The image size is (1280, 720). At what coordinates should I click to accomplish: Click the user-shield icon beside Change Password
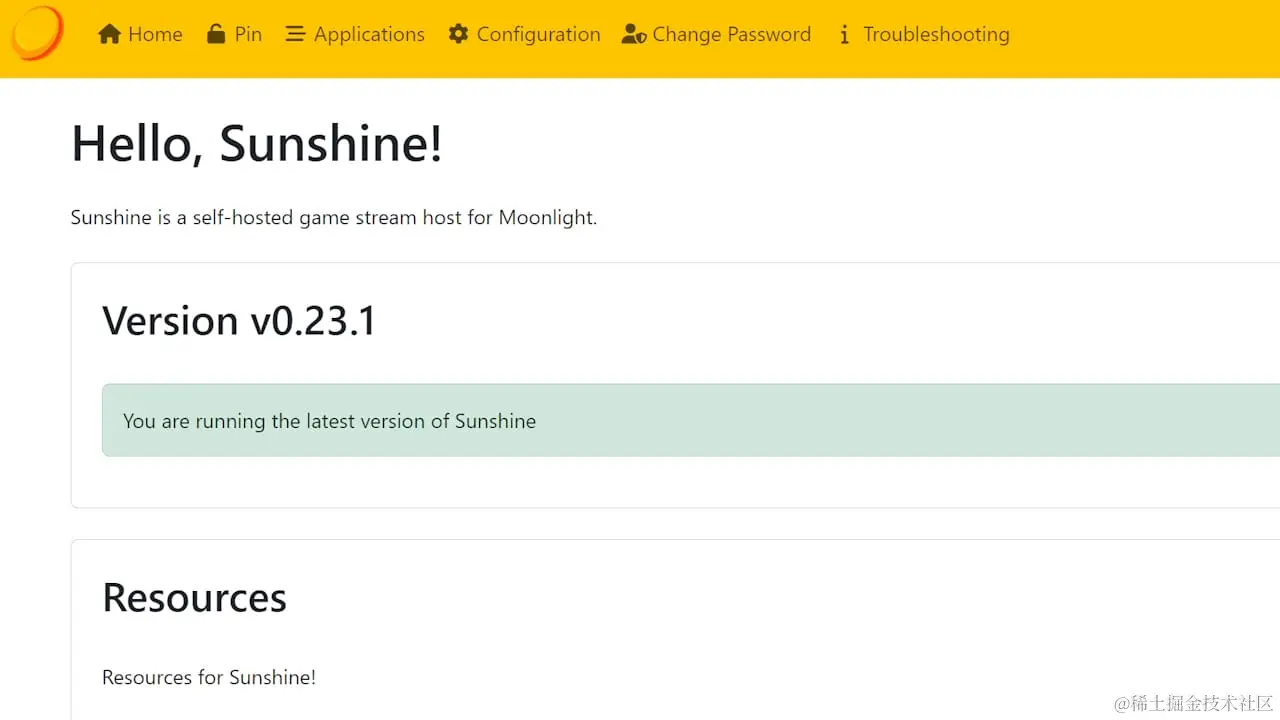coord(634,34)
